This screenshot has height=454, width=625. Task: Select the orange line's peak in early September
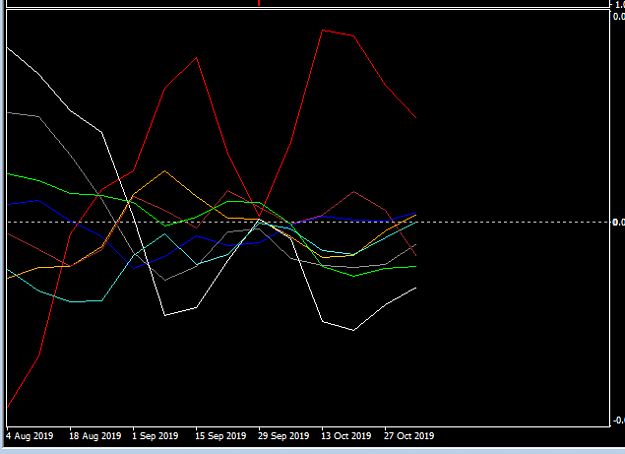165,171
